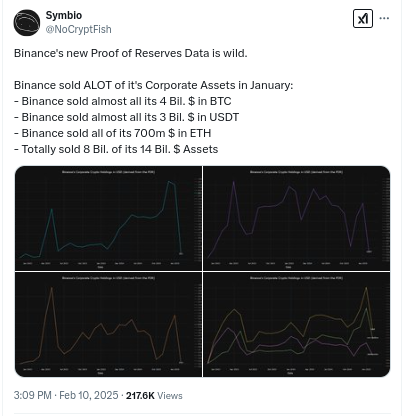This screenshot has height=416, width=404.
Task: Open the Symbio display name link
Action: pyautogui.click(x=64, y=15)
